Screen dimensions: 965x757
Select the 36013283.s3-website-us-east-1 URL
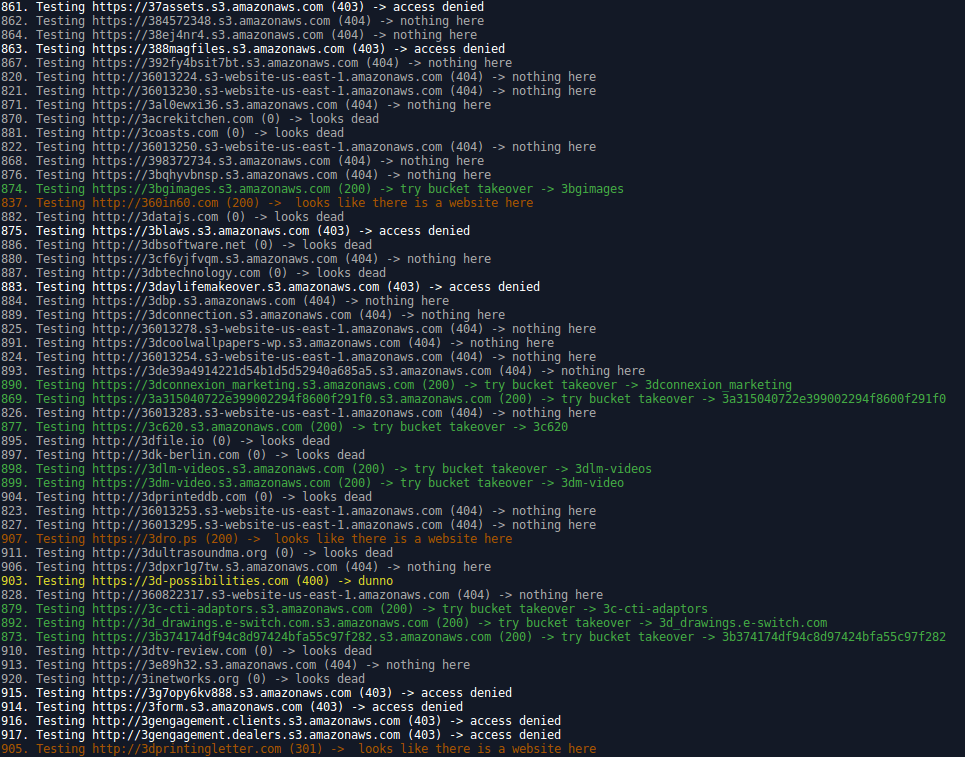(x=267, y=413)
